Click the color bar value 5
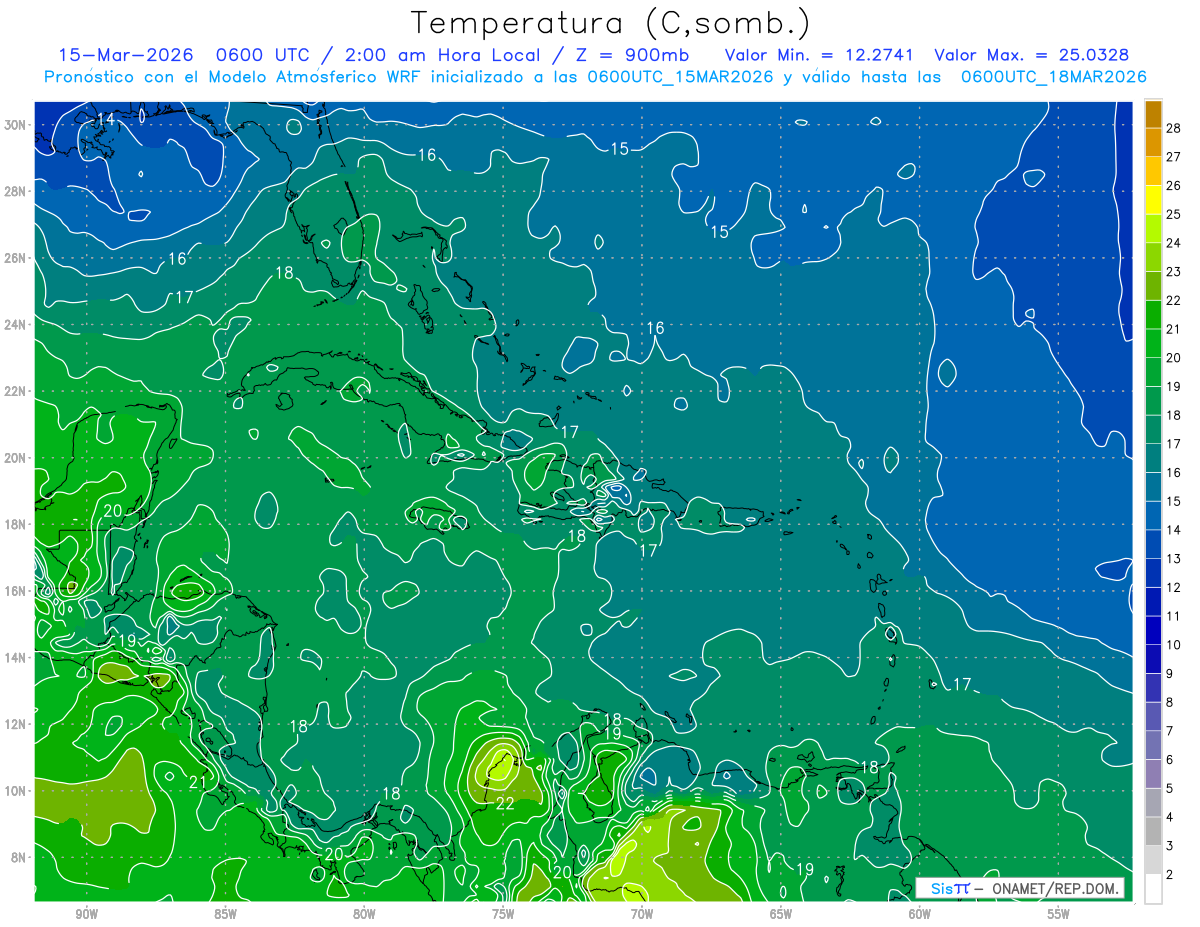This screenshot has height=927, width=1200. (1171, 788)
